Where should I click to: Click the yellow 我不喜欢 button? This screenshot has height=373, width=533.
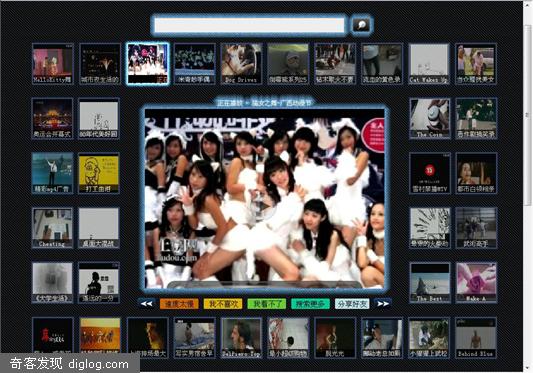pos(223,304)
